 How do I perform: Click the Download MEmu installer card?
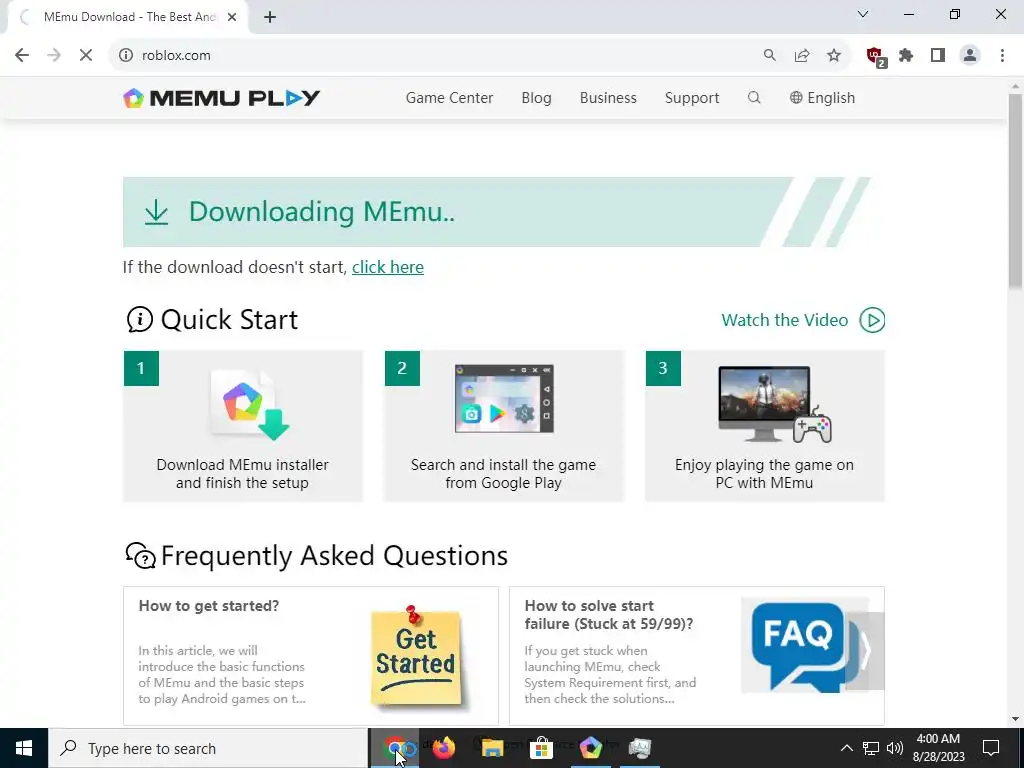(242, 426)
